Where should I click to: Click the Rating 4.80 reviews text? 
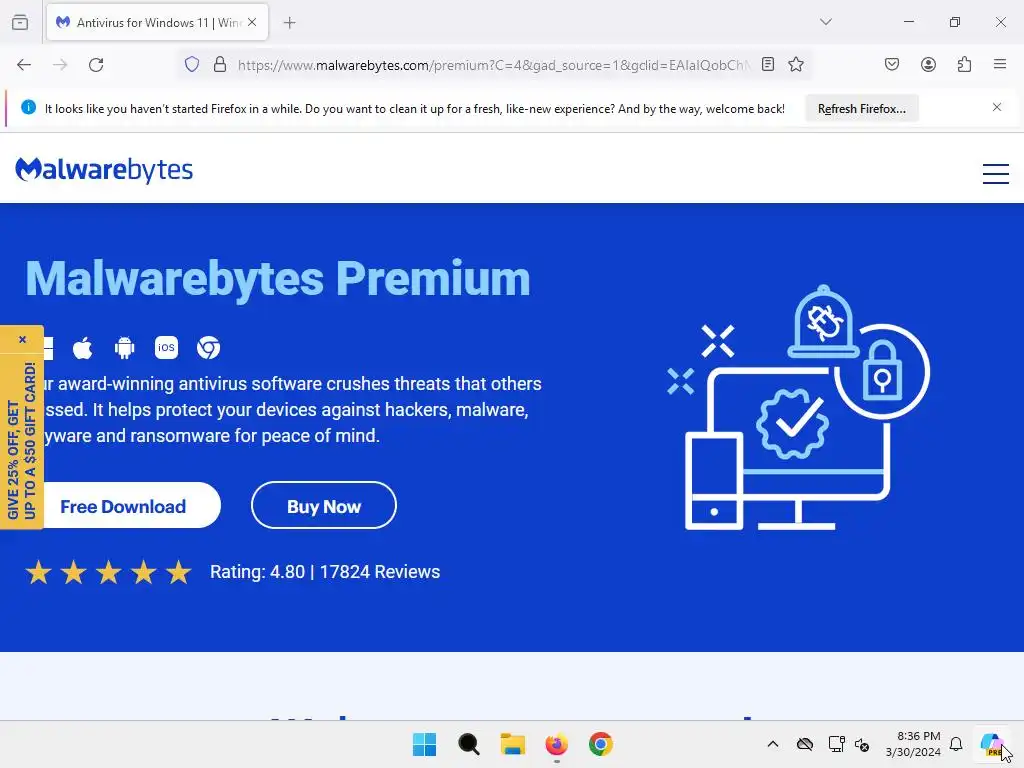coord(325,571)
